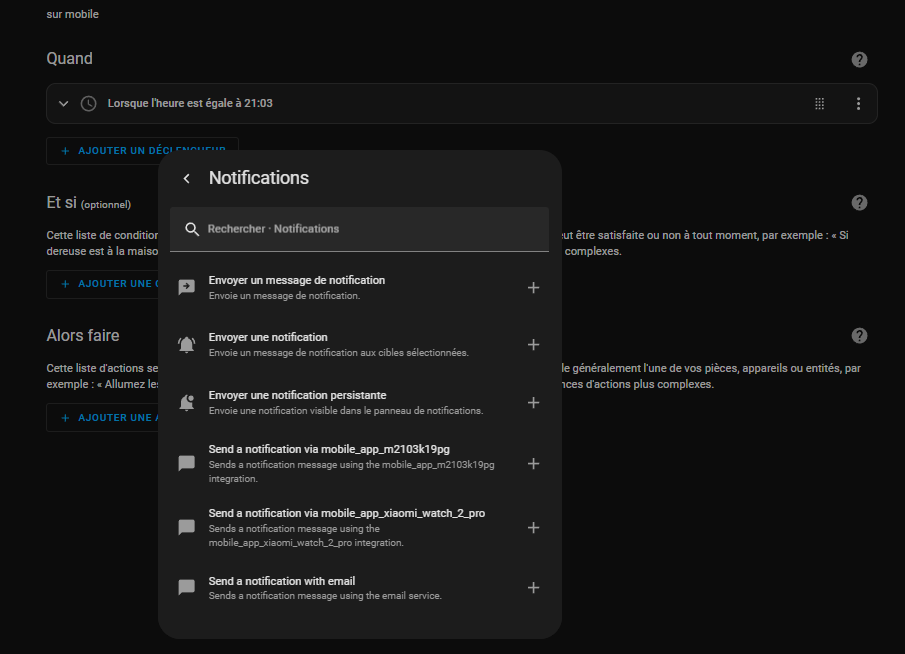Image resolution: width=905 pixels, height=654 pixels.
Task: Add 'Envoyer une notification persistante' plus icon
Action: tap(533, 402)
